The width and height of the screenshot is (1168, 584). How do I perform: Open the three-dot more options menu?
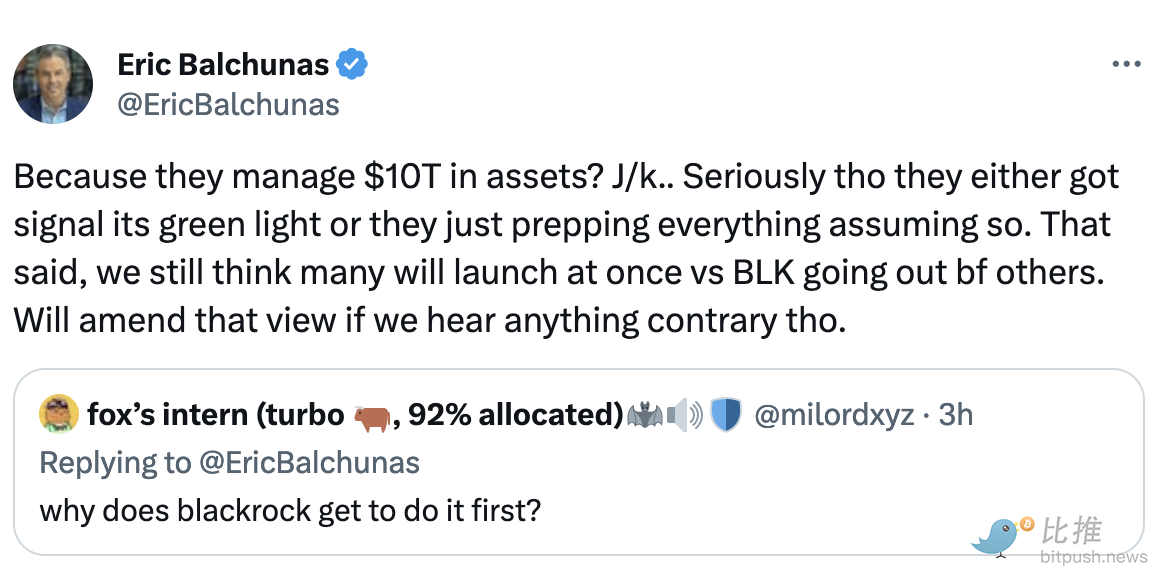click(x=1126, y=64)
